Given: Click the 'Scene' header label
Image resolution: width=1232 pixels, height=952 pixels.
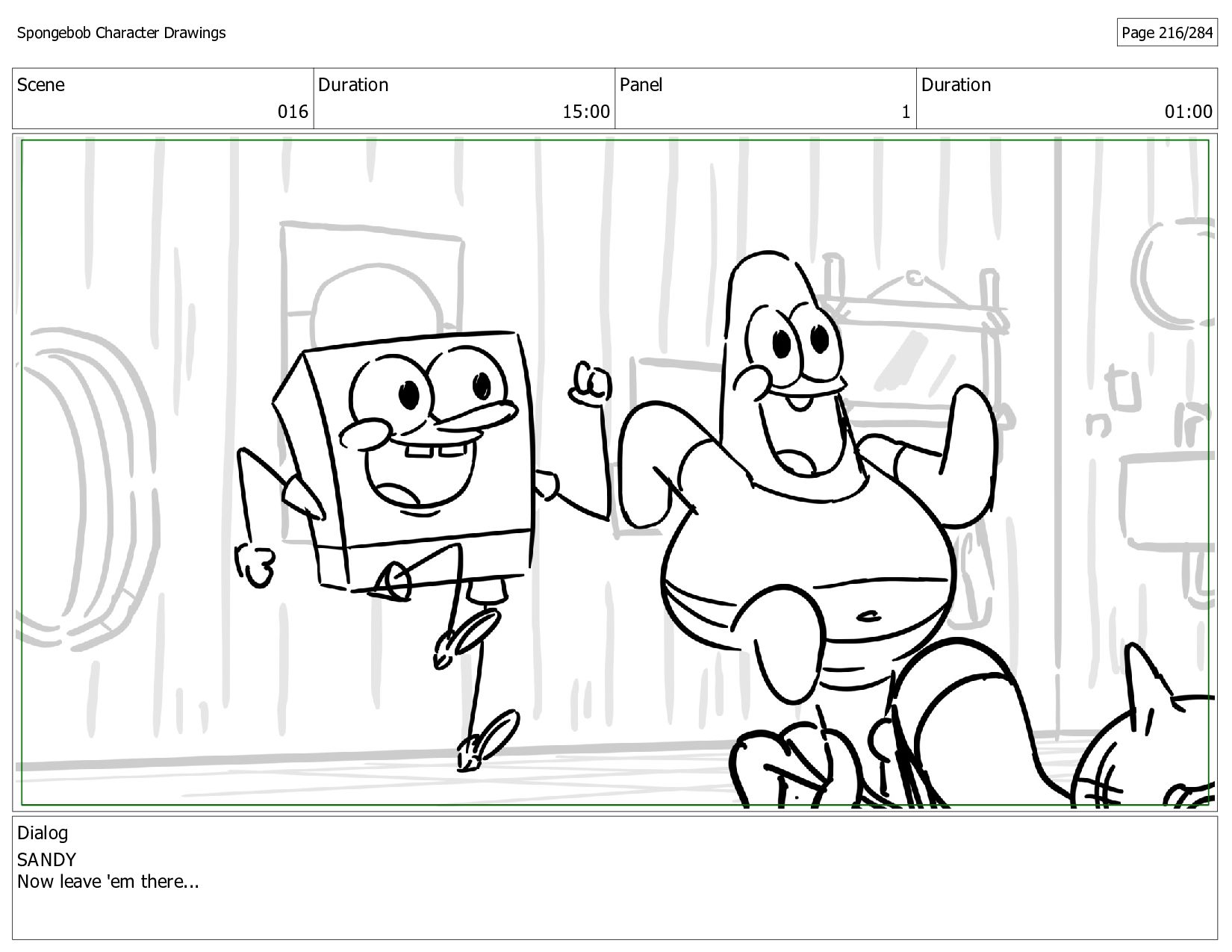Looking at the screenshot, I should 41,84.
